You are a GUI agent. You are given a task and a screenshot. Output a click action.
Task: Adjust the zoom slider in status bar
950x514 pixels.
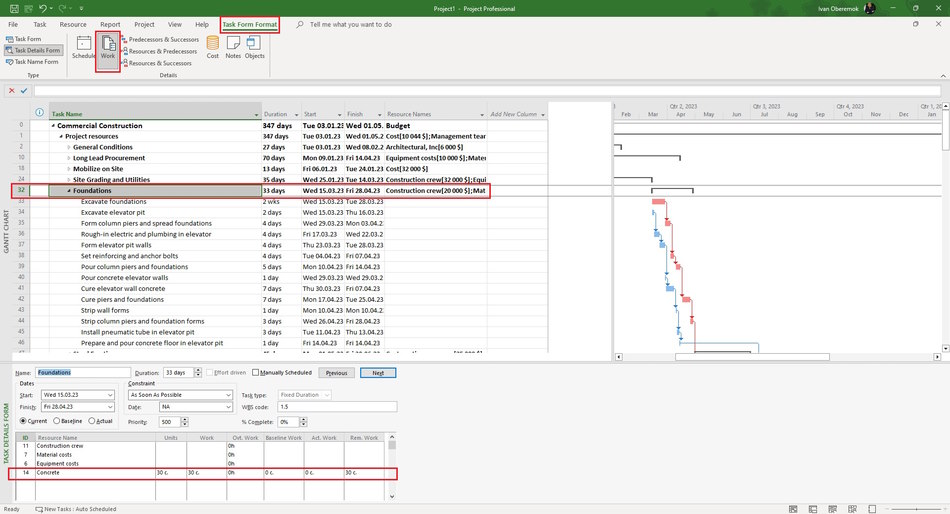tap(917, 509)
